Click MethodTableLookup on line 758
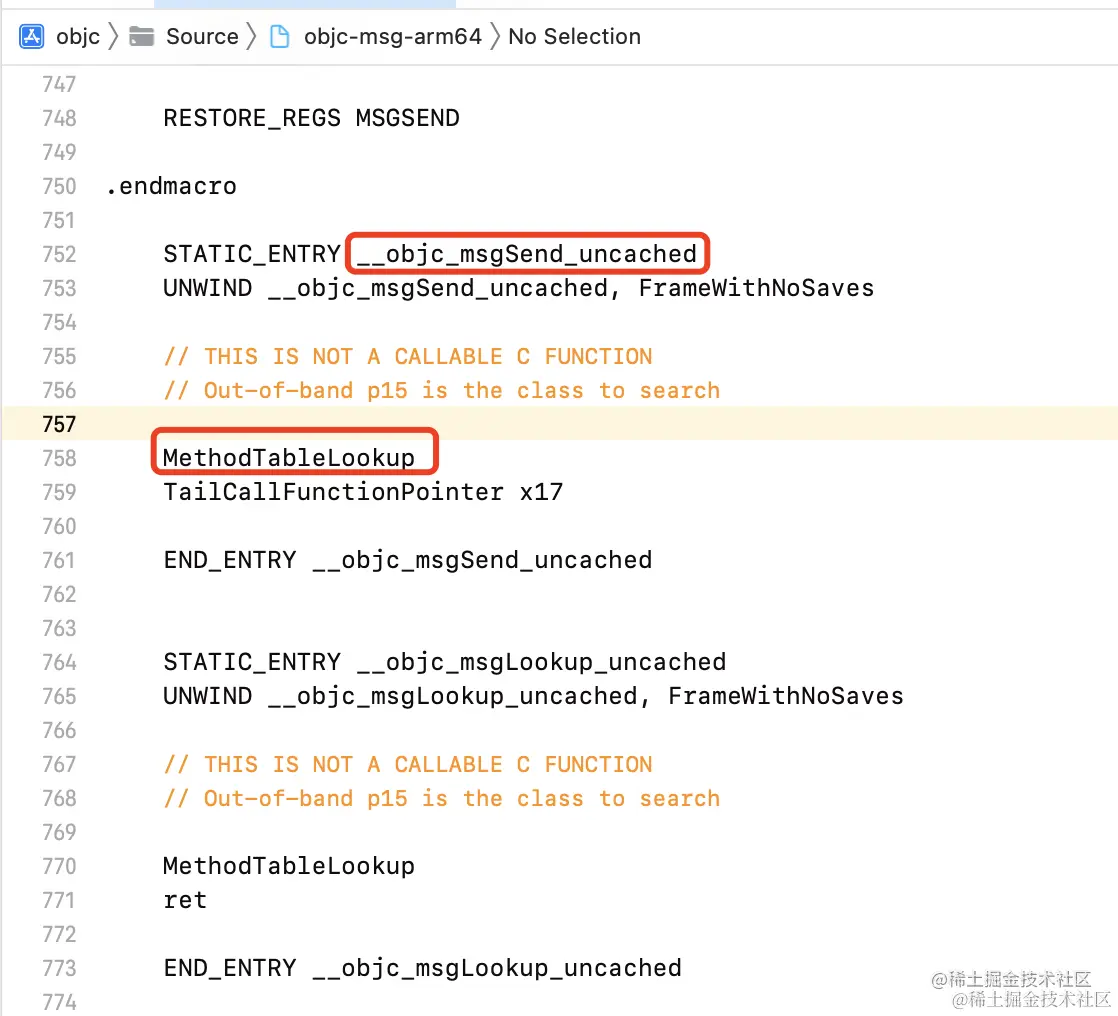Screen dimensions: 1118x1016 click(289, 458)
